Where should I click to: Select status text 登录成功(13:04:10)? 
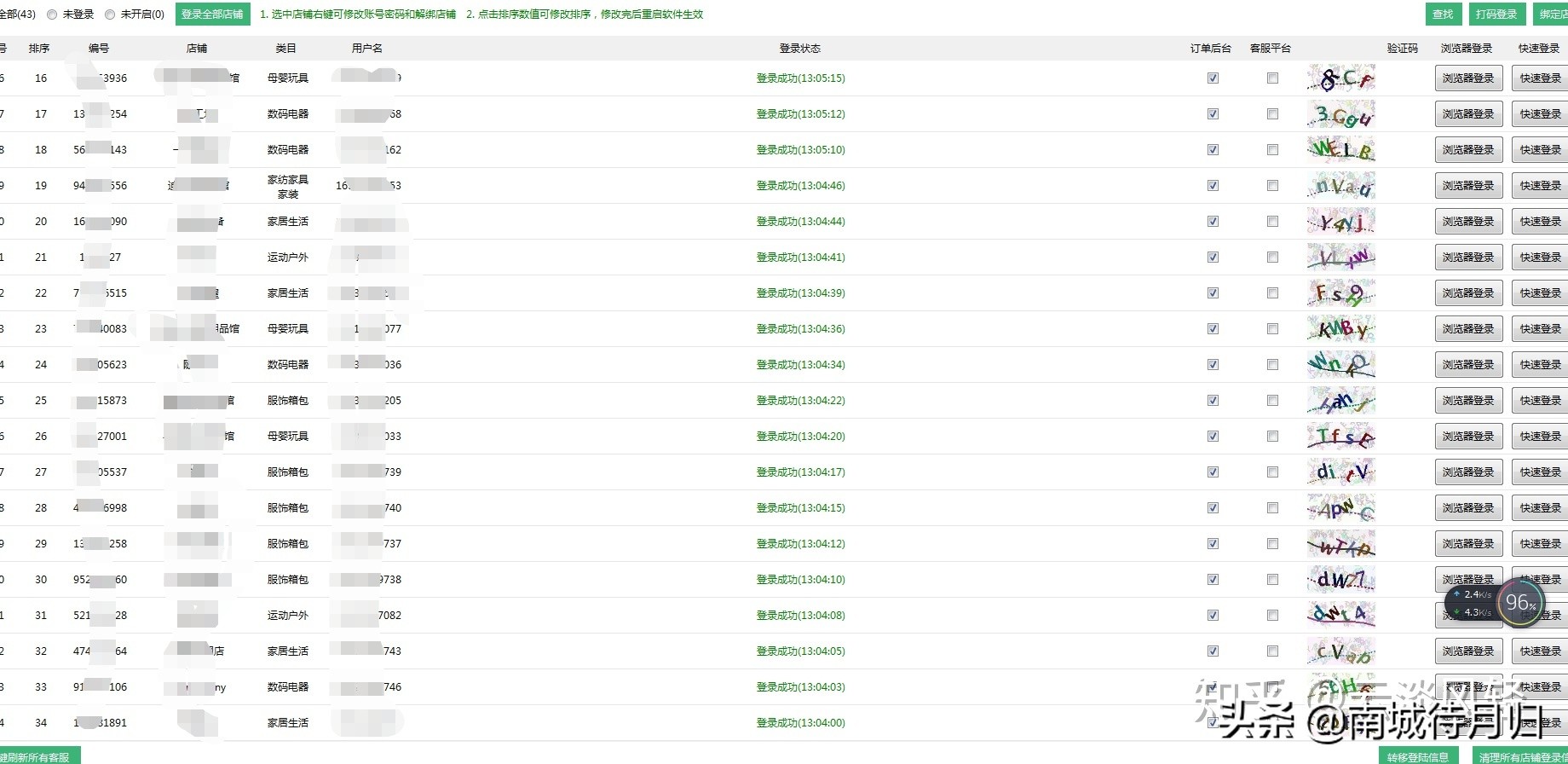801,580
